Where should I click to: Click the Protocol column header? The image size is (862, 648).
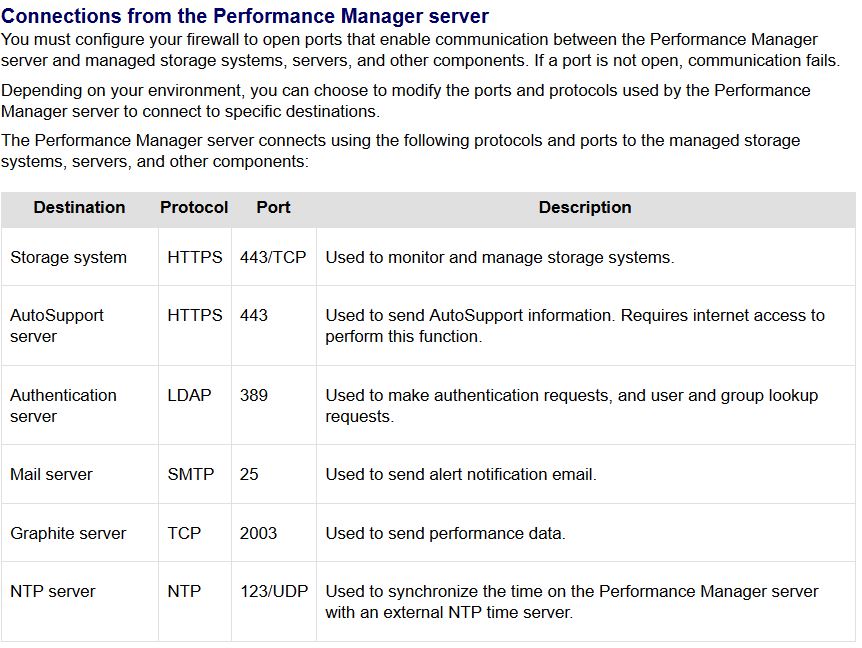[194, 208]
